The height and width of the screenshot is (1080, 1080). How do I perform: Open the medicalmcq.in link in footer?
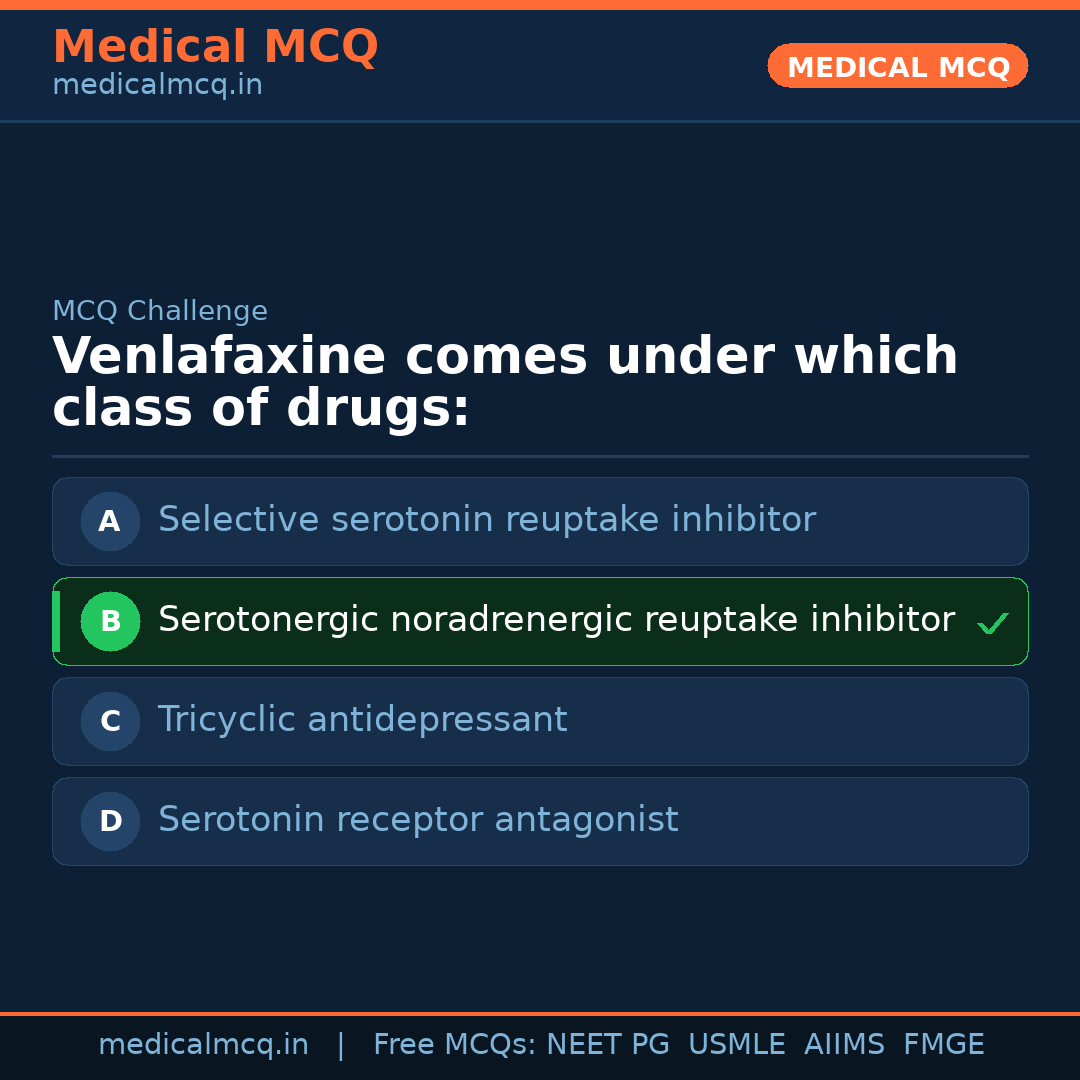[203, 1045]
